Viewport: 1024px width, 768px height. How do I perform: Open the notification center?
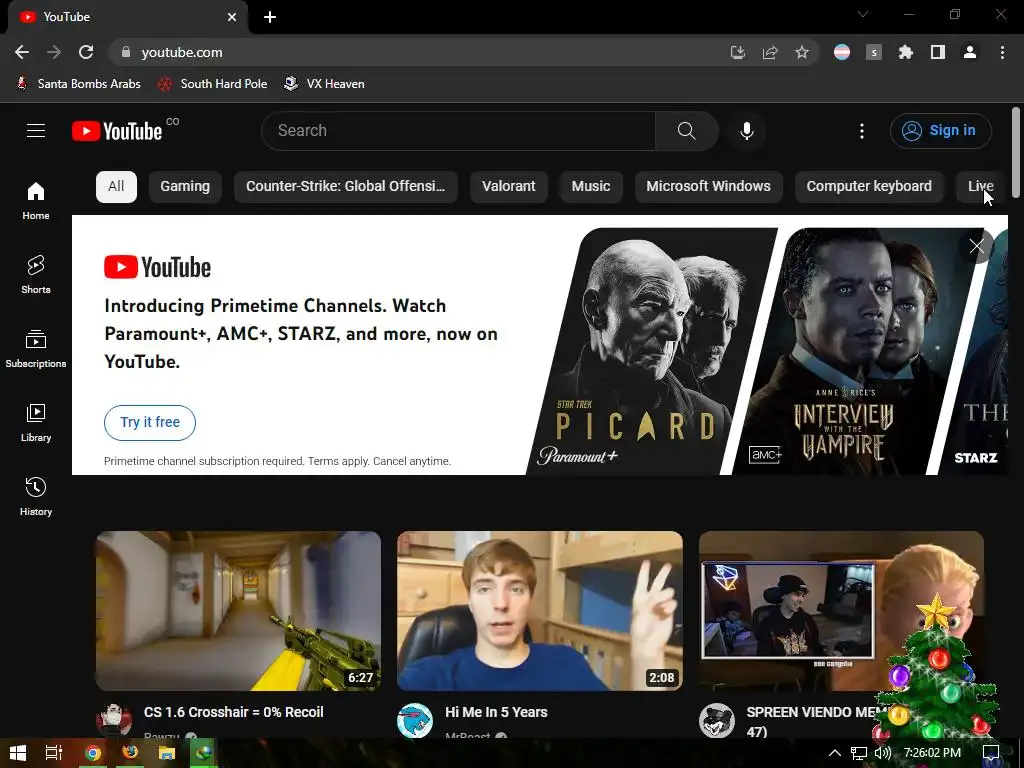pyautogui.click(x=991, y=753)
